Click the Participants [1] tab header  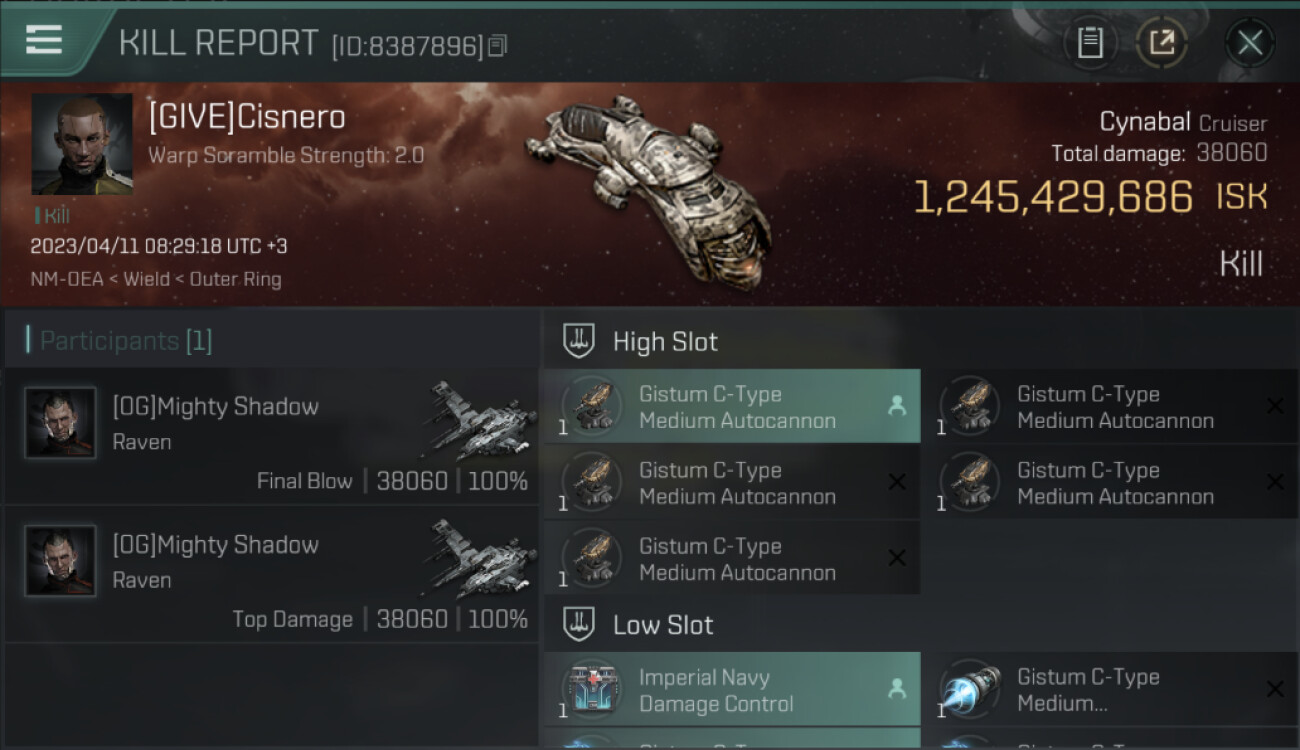tap(126, 341)
